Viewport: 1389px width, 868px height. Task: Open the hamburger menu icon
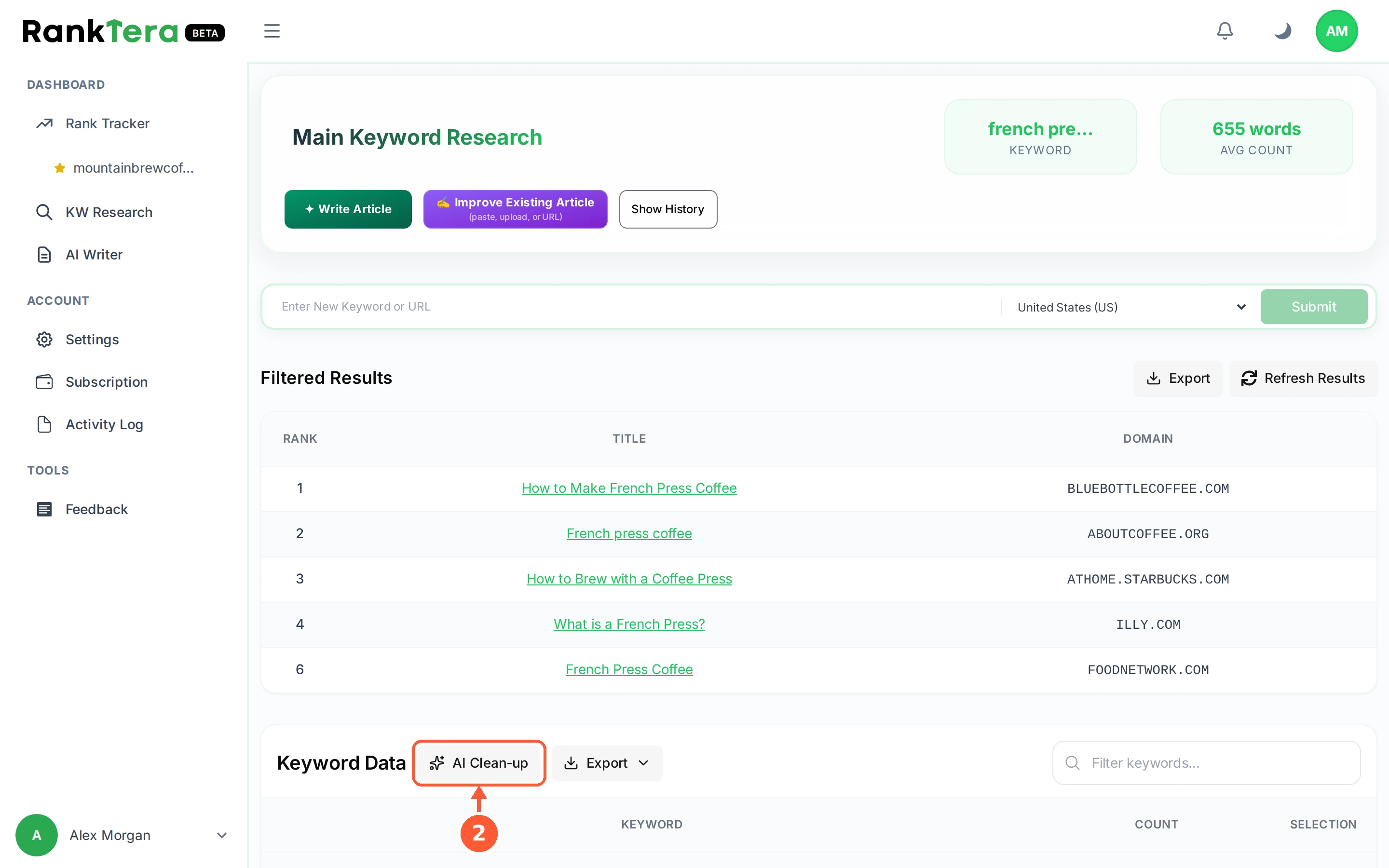tap(272, 31)
